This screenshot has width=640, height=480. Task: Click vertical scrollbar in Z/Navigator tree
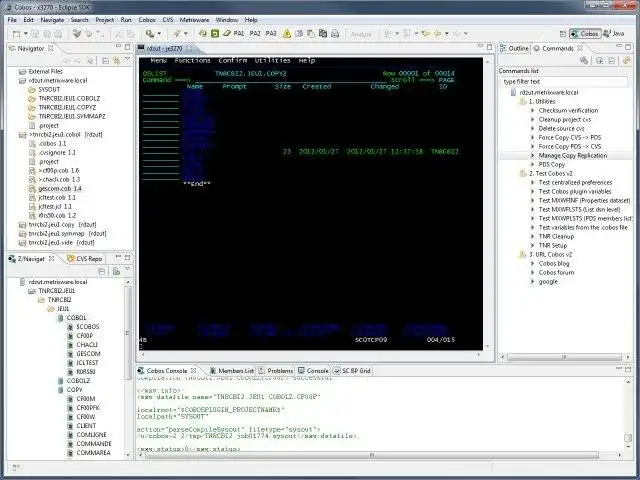[x=128, y=331]
